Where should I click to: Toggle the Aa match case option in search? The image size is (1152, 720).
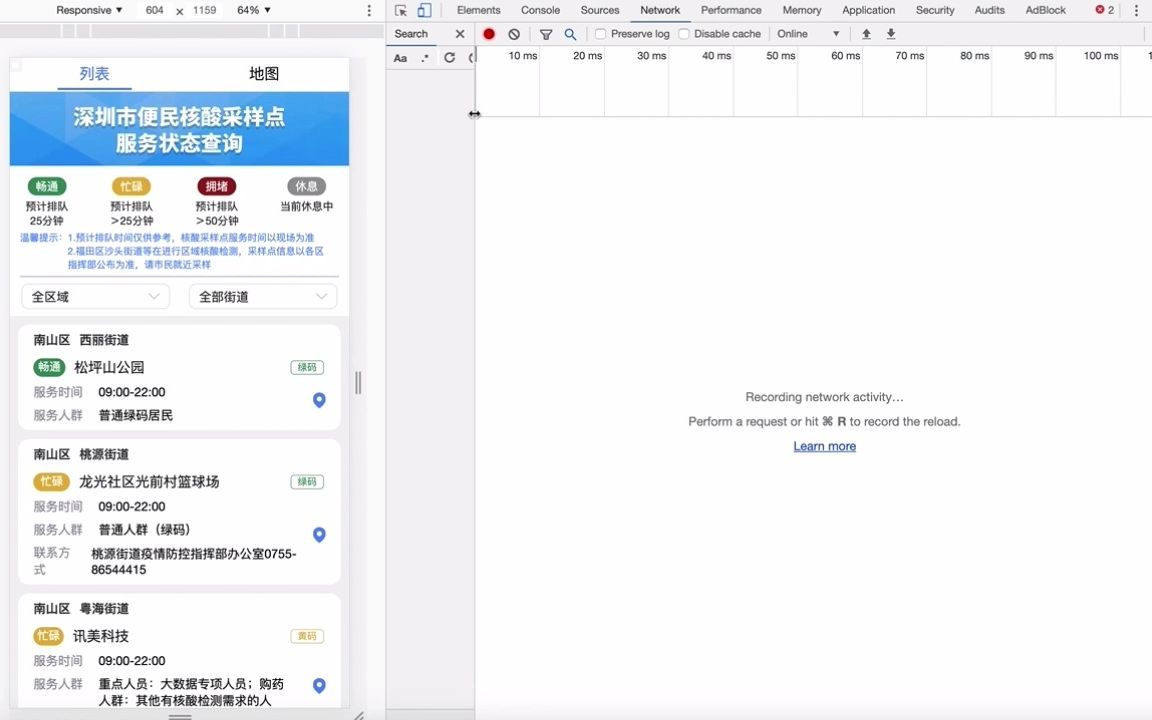click(400, 58)
